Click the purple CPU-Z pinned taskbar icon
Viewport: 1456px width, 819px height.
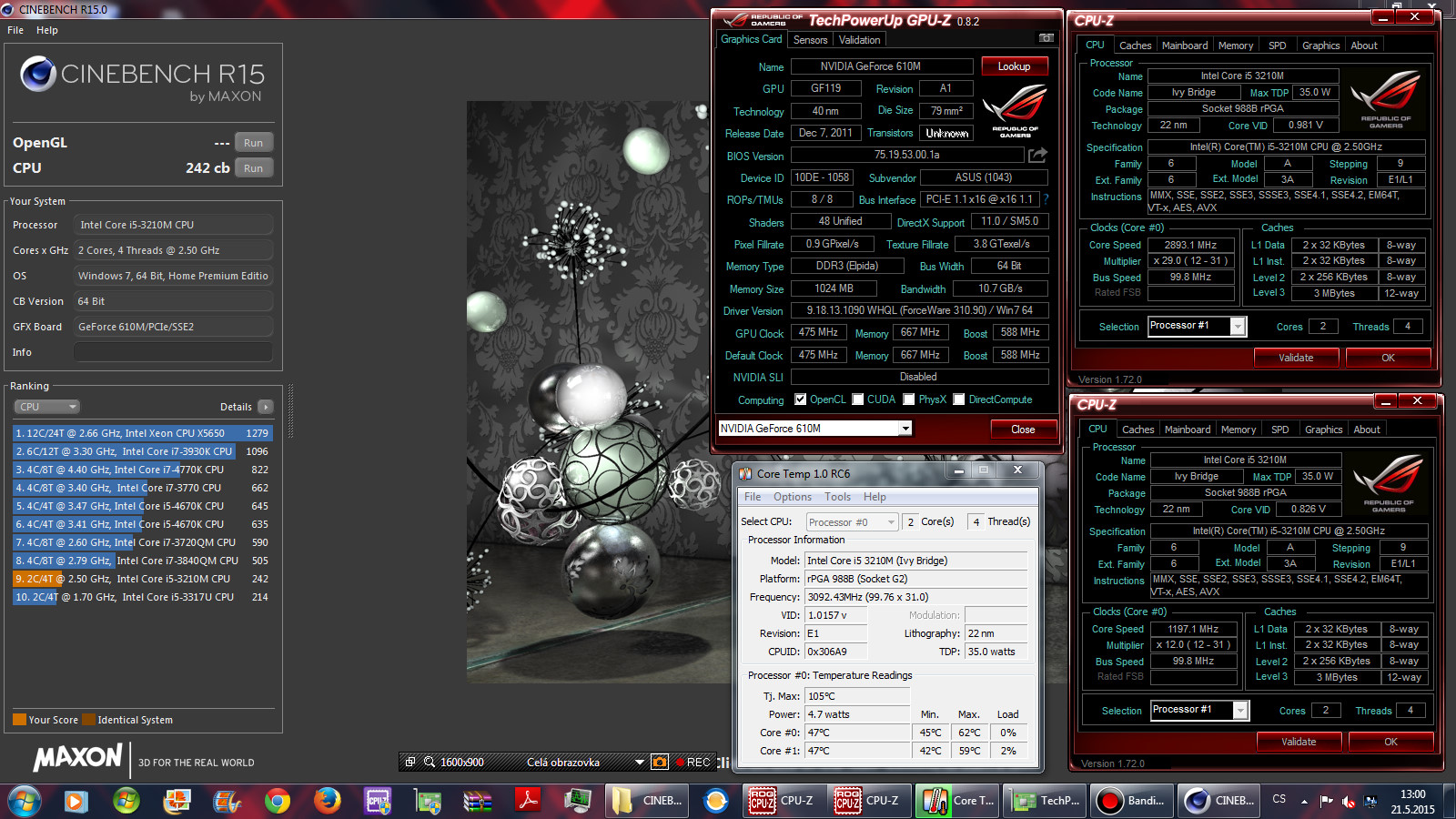[378, 801]
